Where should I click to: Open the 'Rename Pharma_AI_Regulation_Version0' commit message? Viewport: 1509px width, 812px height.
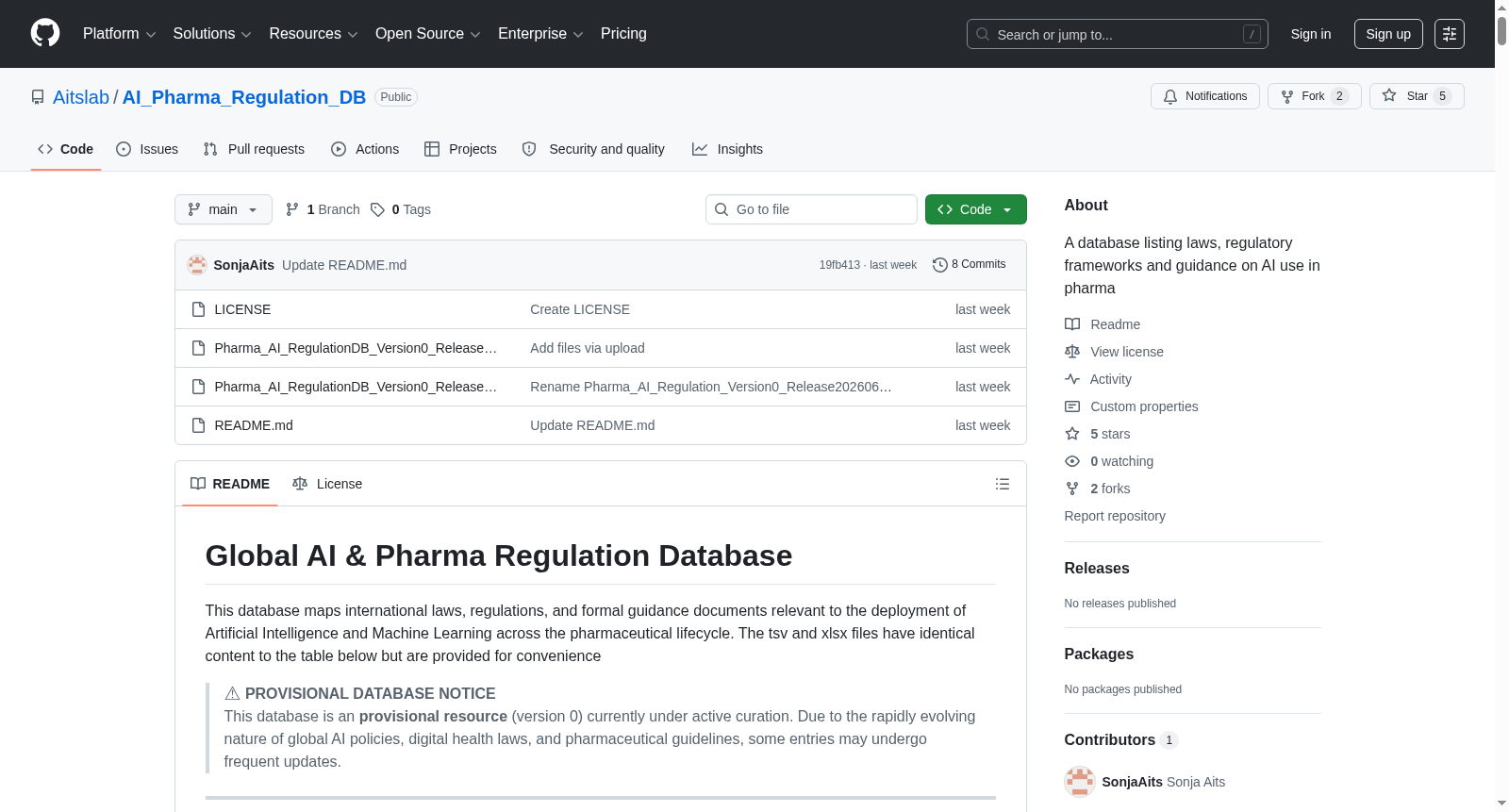(711, 387)
